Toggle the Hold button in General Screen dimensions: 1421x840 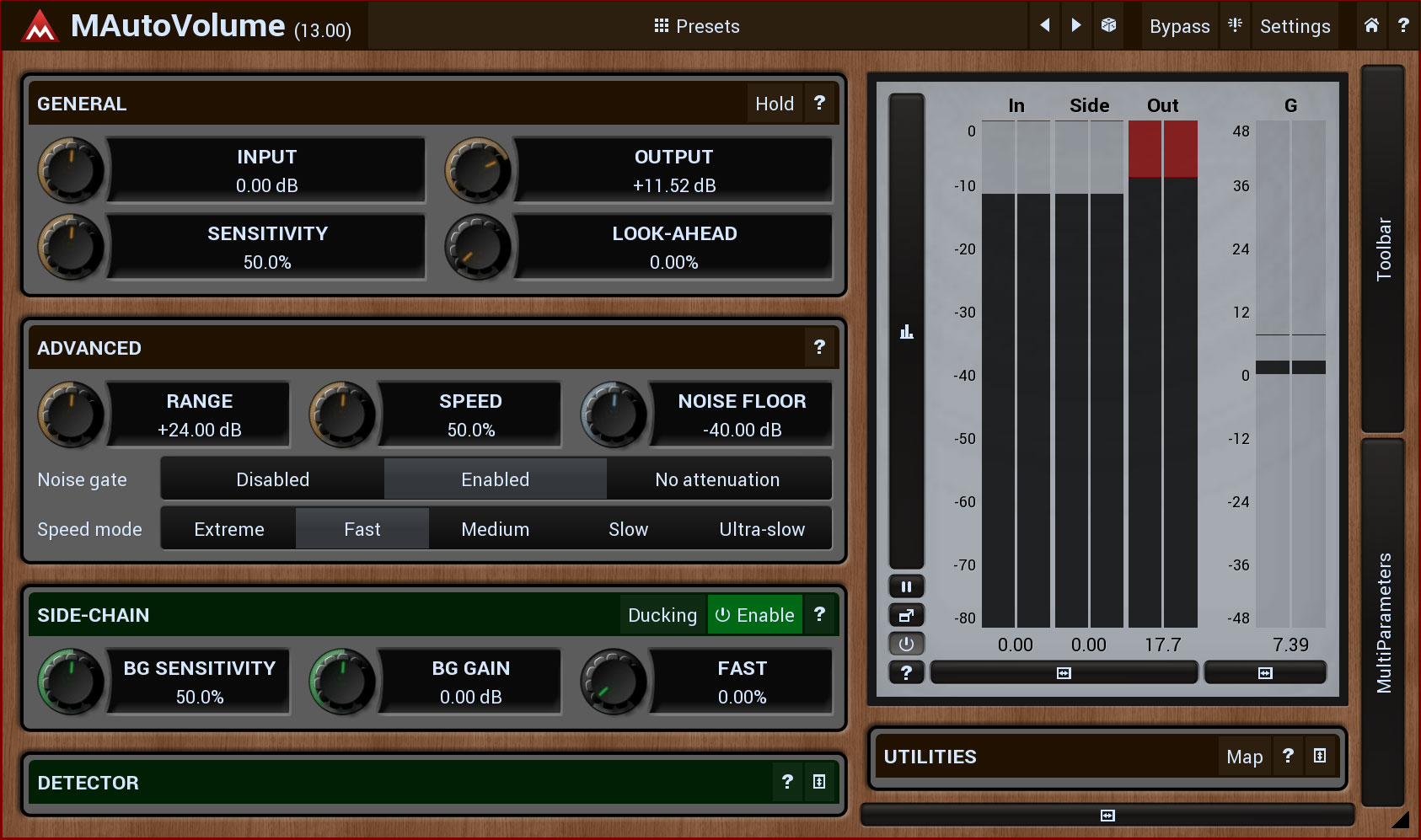tap(774, 104)
